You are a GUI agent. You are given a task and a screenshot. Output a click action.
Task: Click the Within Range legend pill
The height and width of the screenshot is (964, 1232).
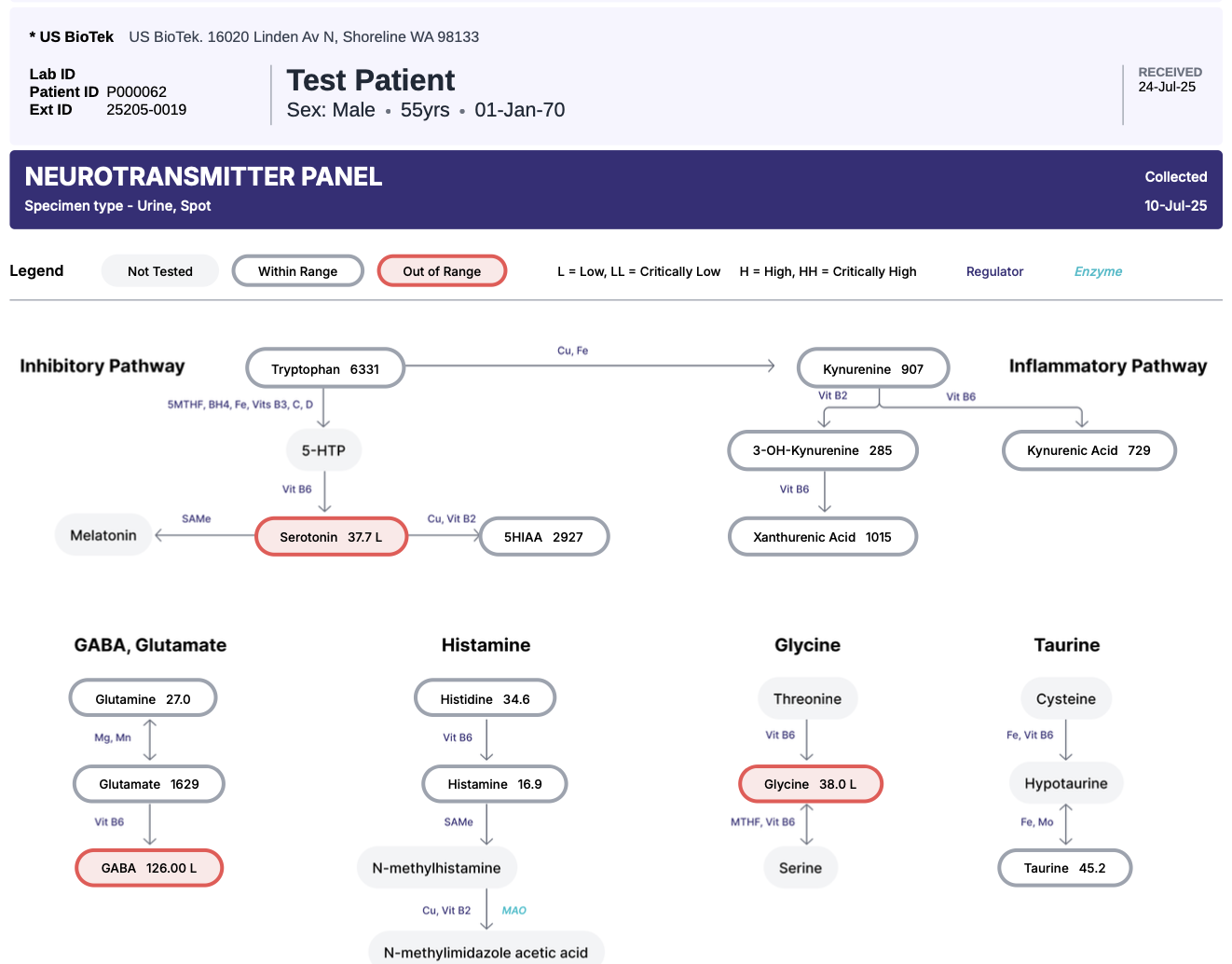[297, 271]
